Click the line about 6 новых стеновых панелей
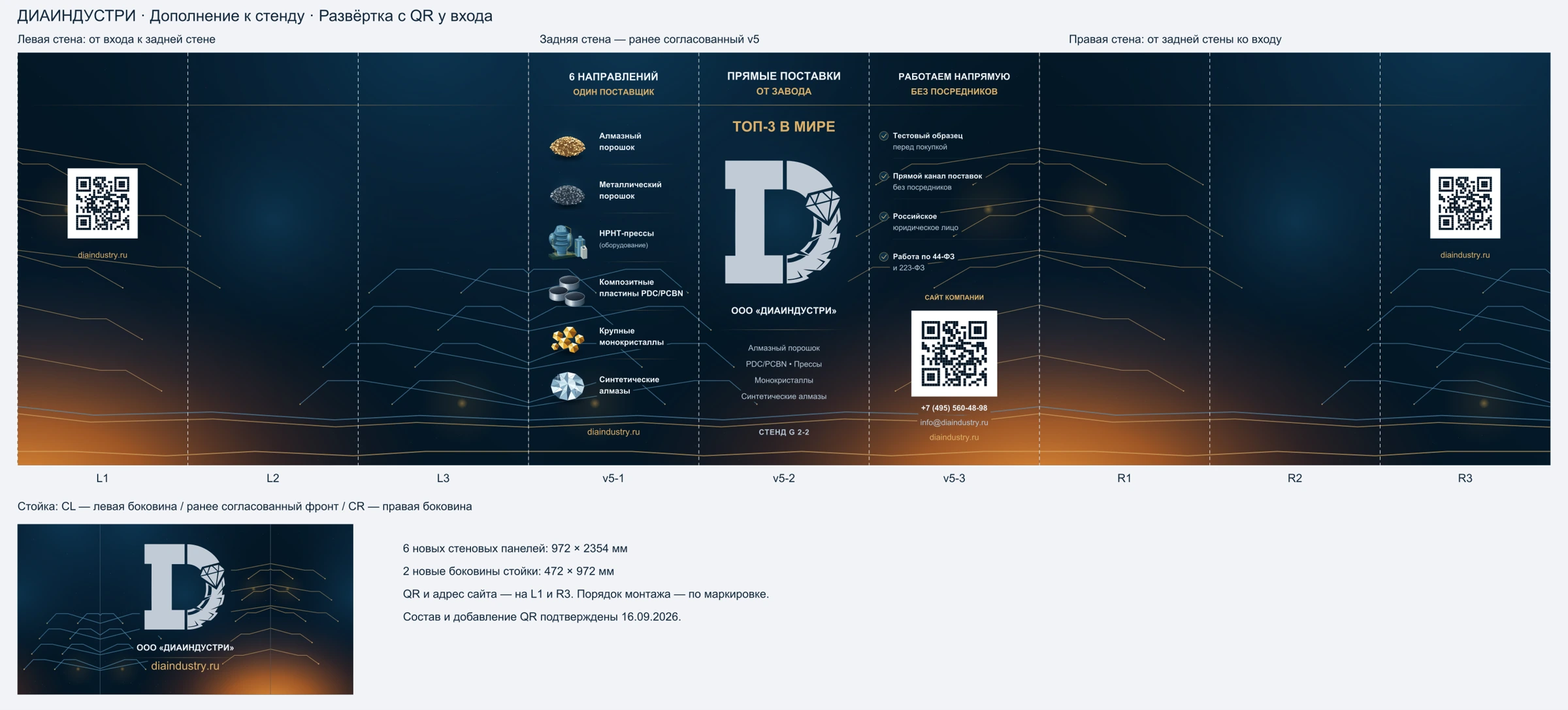The image size is (1568, 710). pos(515,549)
